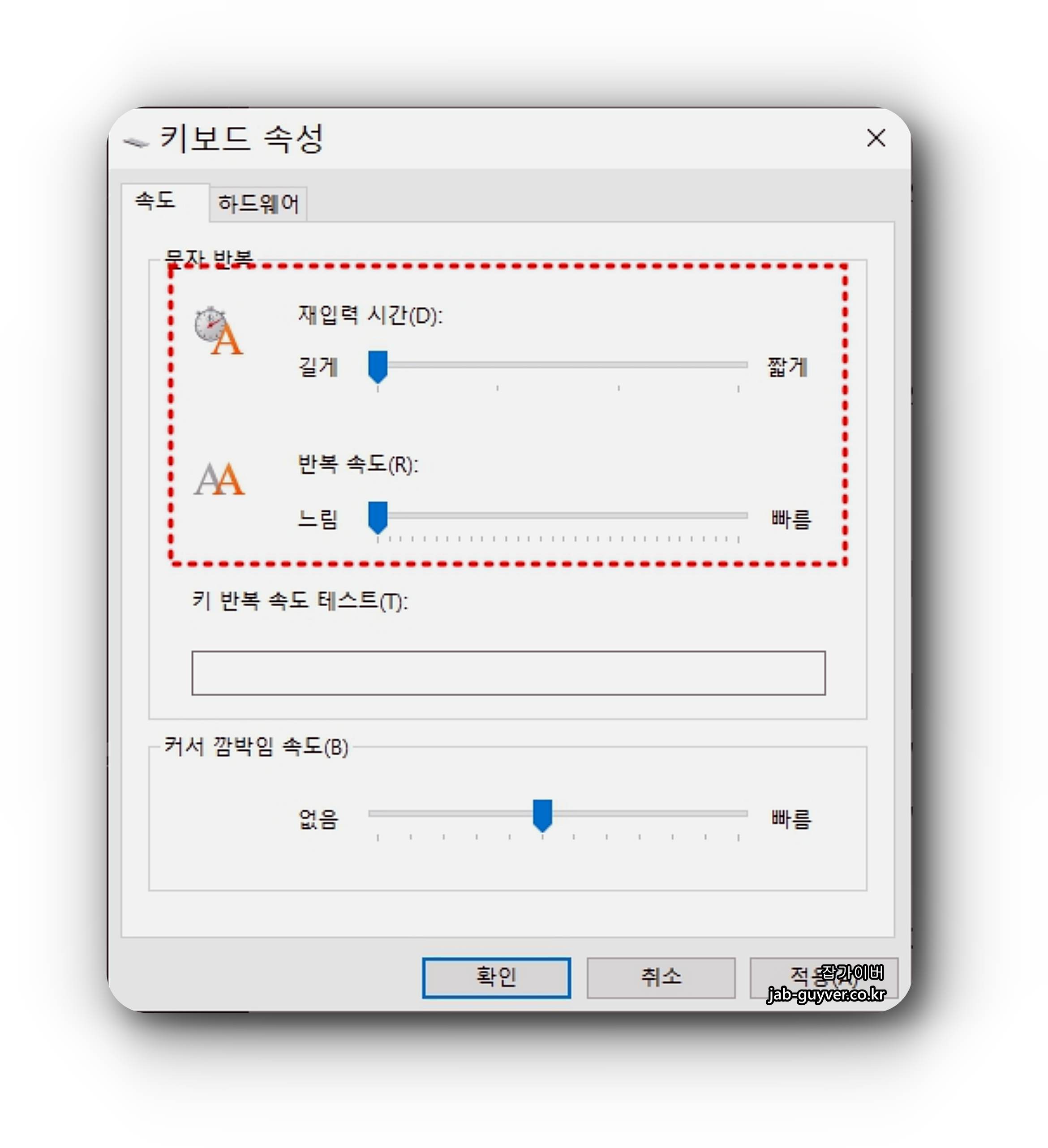1048x1148 pixels.
Task: Set repeat delay to shortest tick mark
Action: tap(738, 364)
